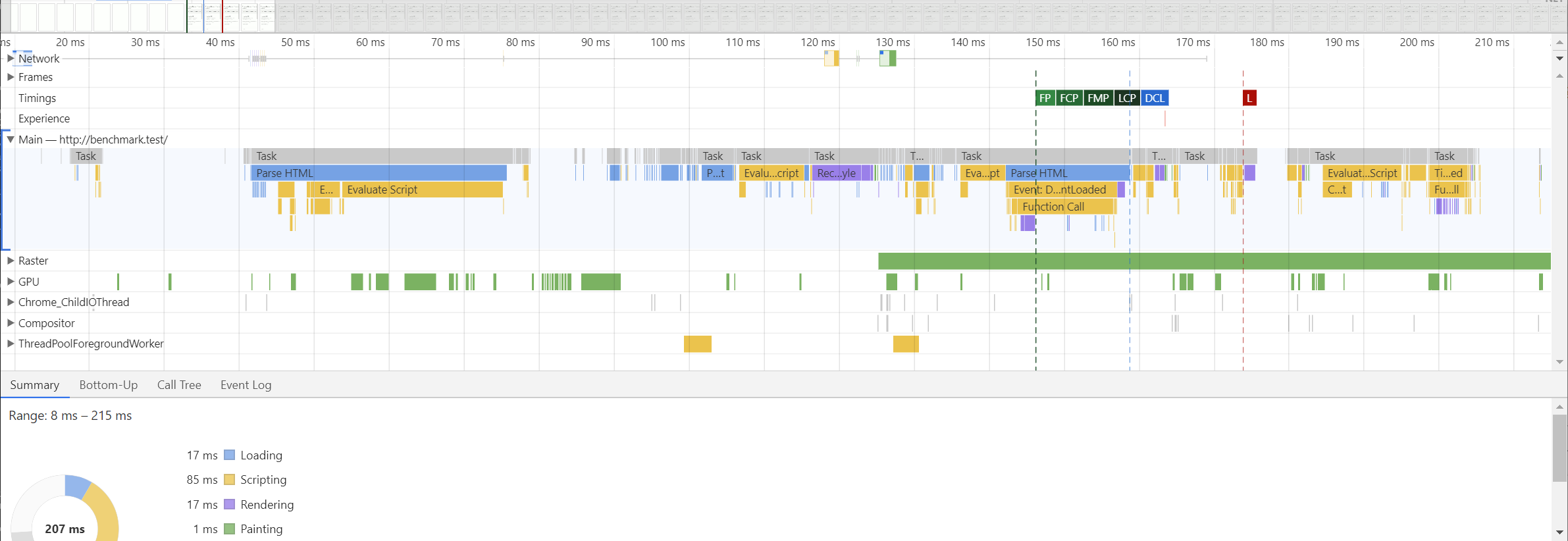Select the FMP timing marker
1568x541 pixels.
click(x=1097, y=98)
